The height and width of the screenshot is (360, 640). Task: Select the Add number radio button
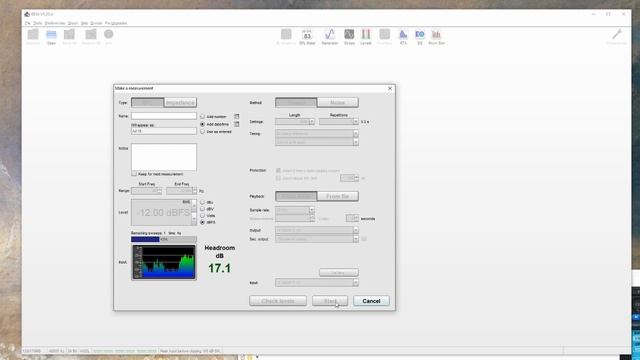click(x=202, y=116)
